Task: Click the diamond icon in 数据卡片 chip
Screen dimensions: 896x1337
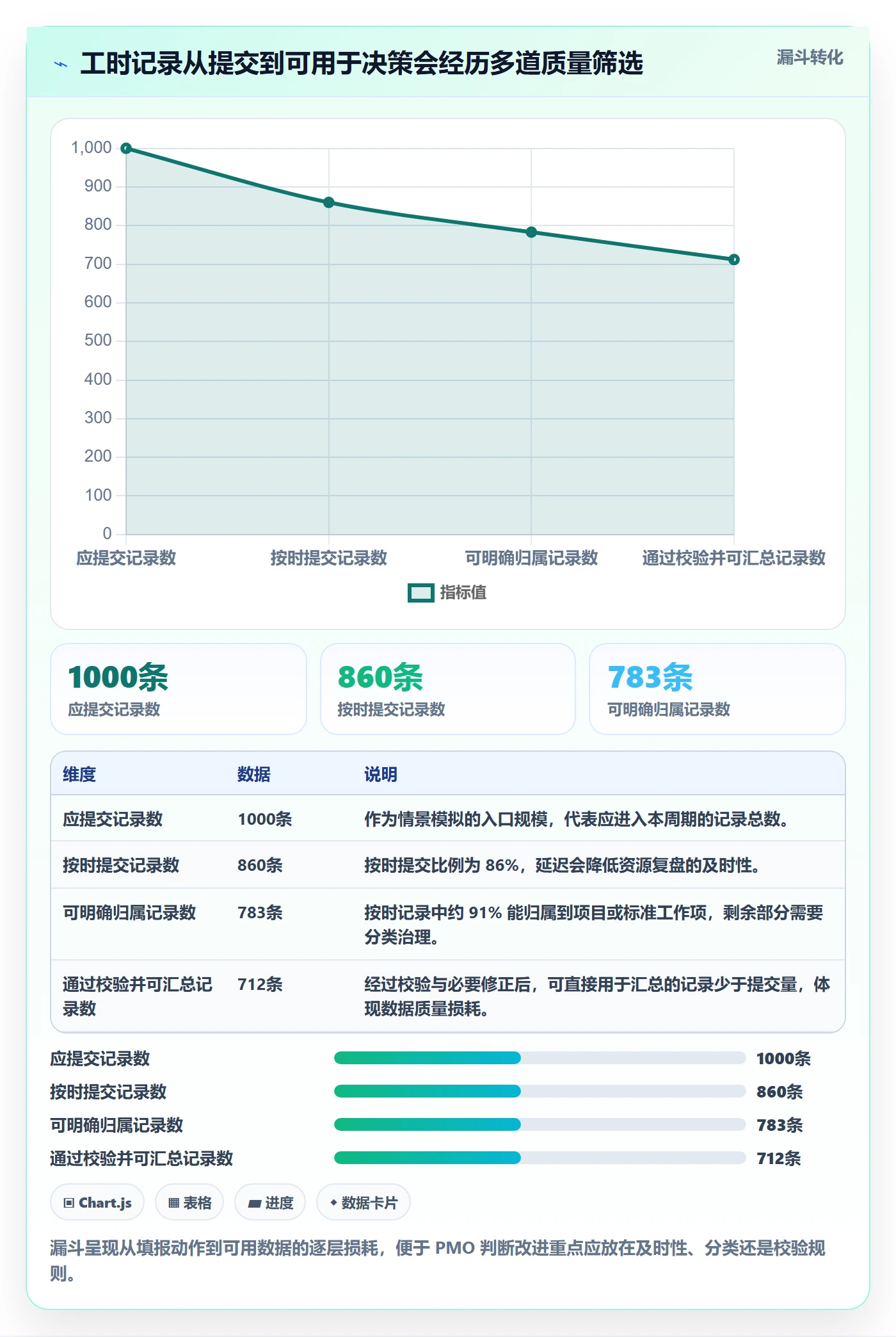Action: 333,1203
